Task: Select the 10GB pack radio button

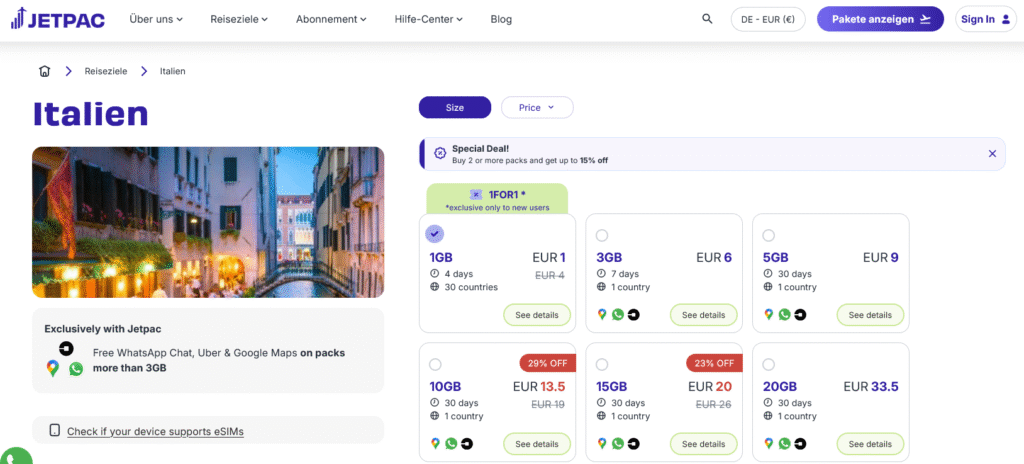Action: [435, 364]
